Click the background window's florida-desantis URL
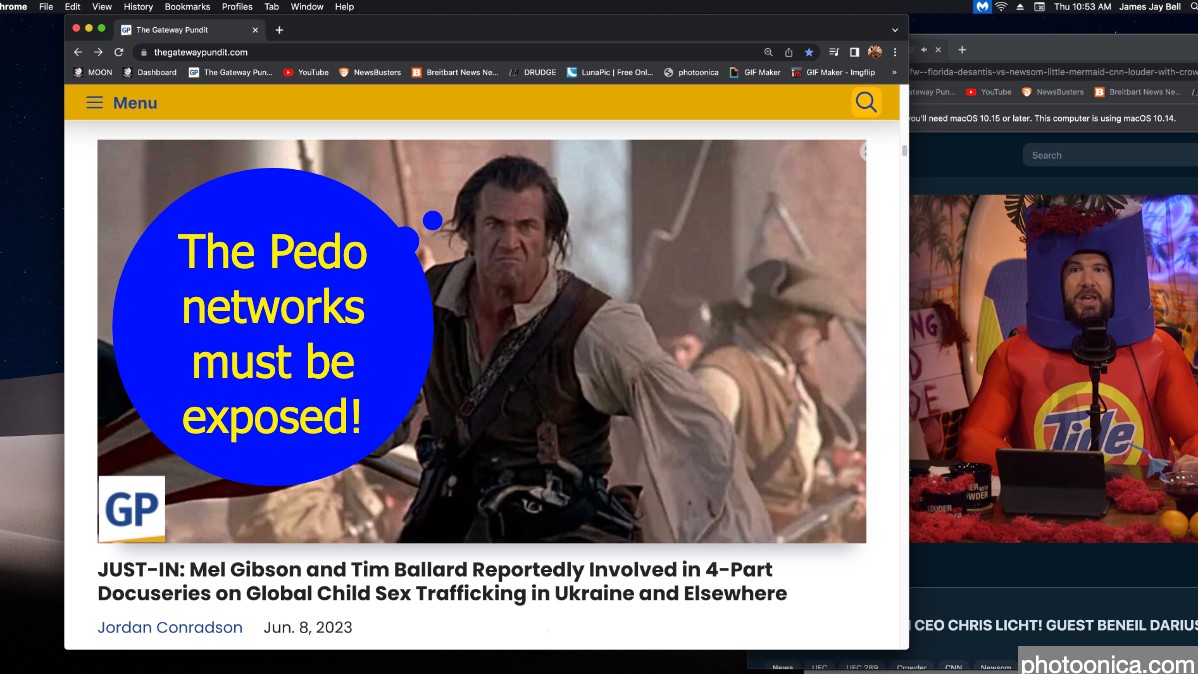Image resolution: width=1198 pixels, height=674 pixels. coord(1054,72)
